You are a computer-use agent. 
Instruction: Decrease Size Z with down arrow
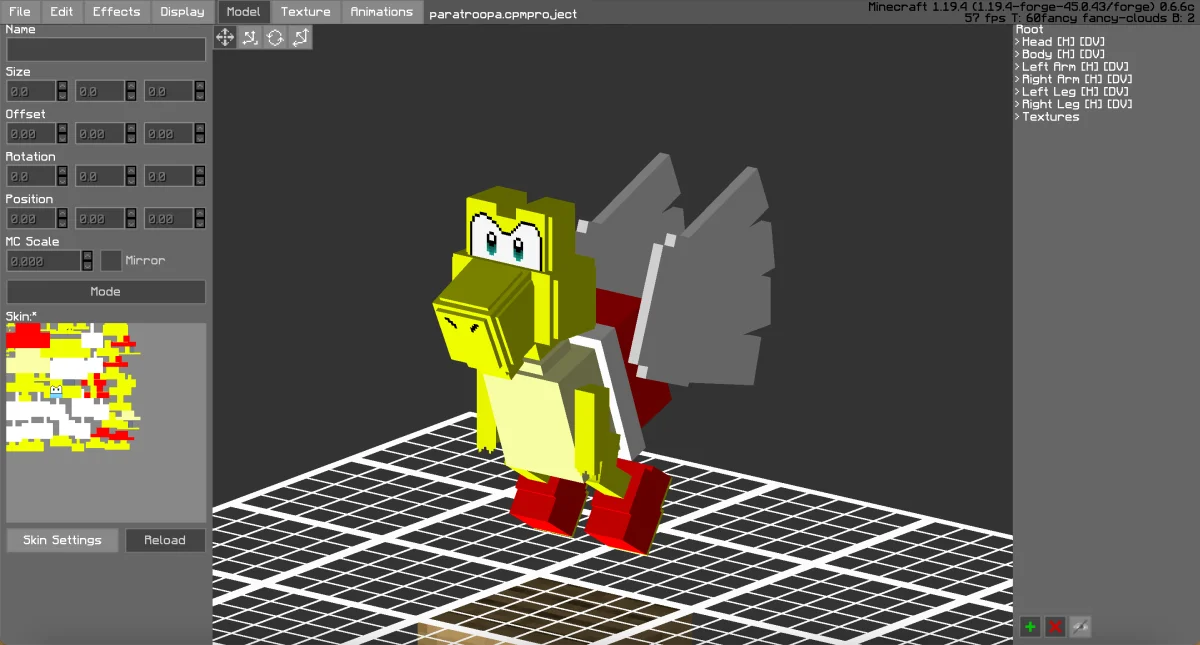200,96
